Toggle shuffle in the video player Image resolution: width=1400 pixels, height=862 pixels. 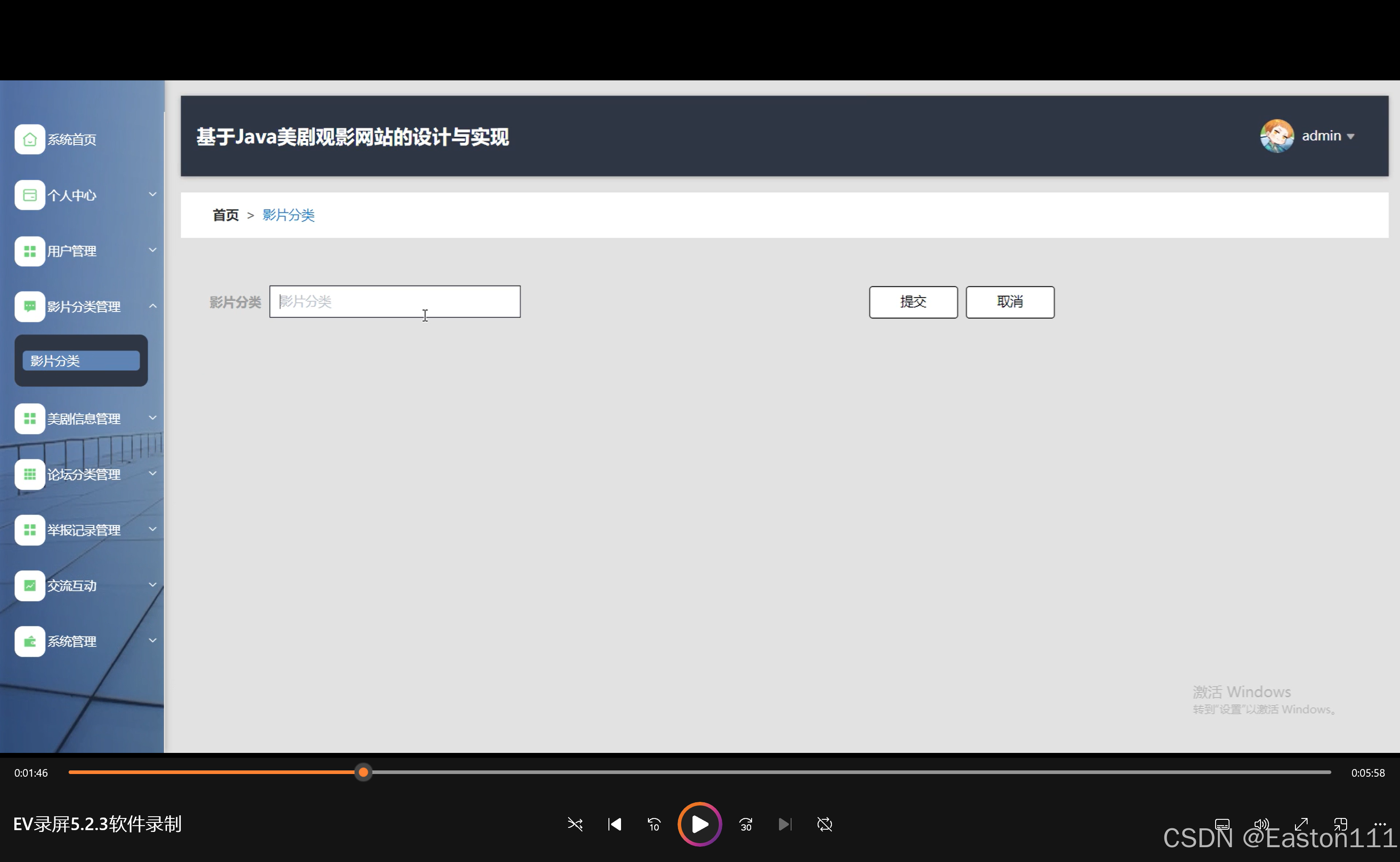point(575,824)
